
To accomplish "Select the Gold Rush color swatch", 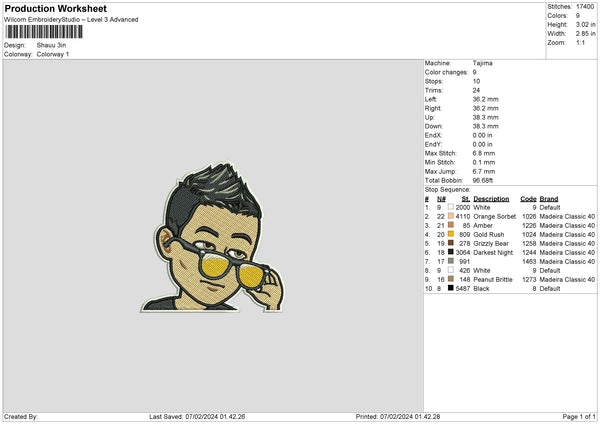I will pyautogui.click(x=451, y=234).
